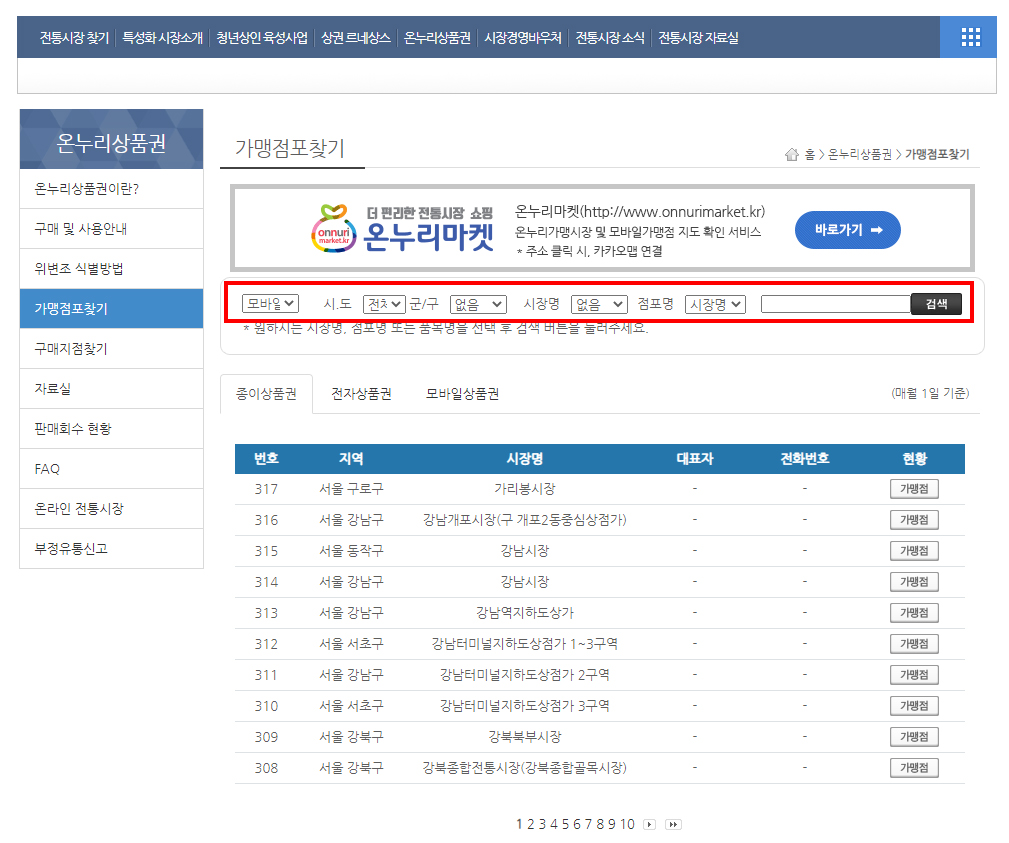Open the 시장명 market name dropdown
This screenshot has width=1009, height=843.
click(598, 303)
